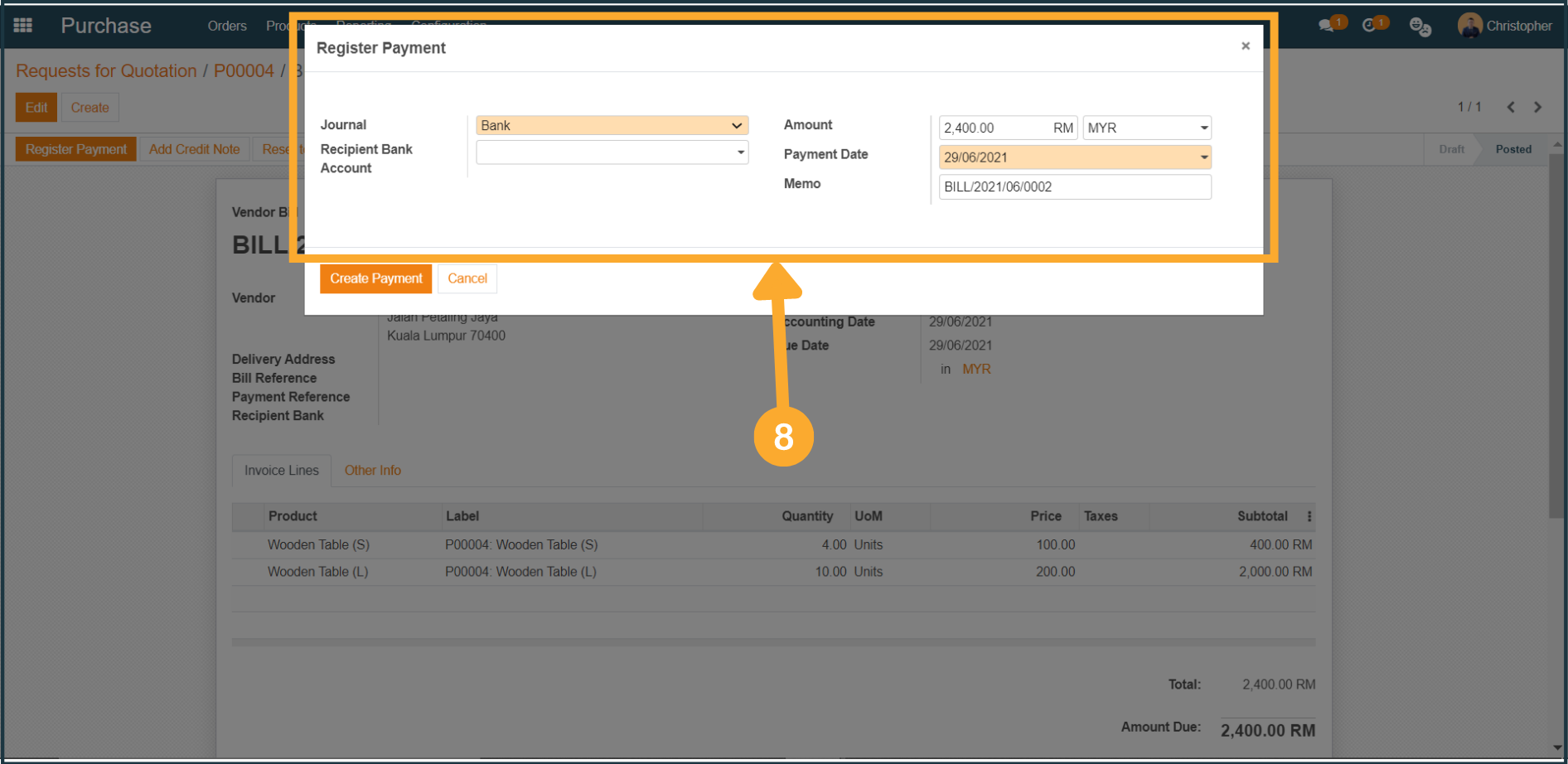This screenshot has width=1568, height=764.
Task: Open the conversations chat icon
Action: pyautogui.click(x=1327, y=26)
